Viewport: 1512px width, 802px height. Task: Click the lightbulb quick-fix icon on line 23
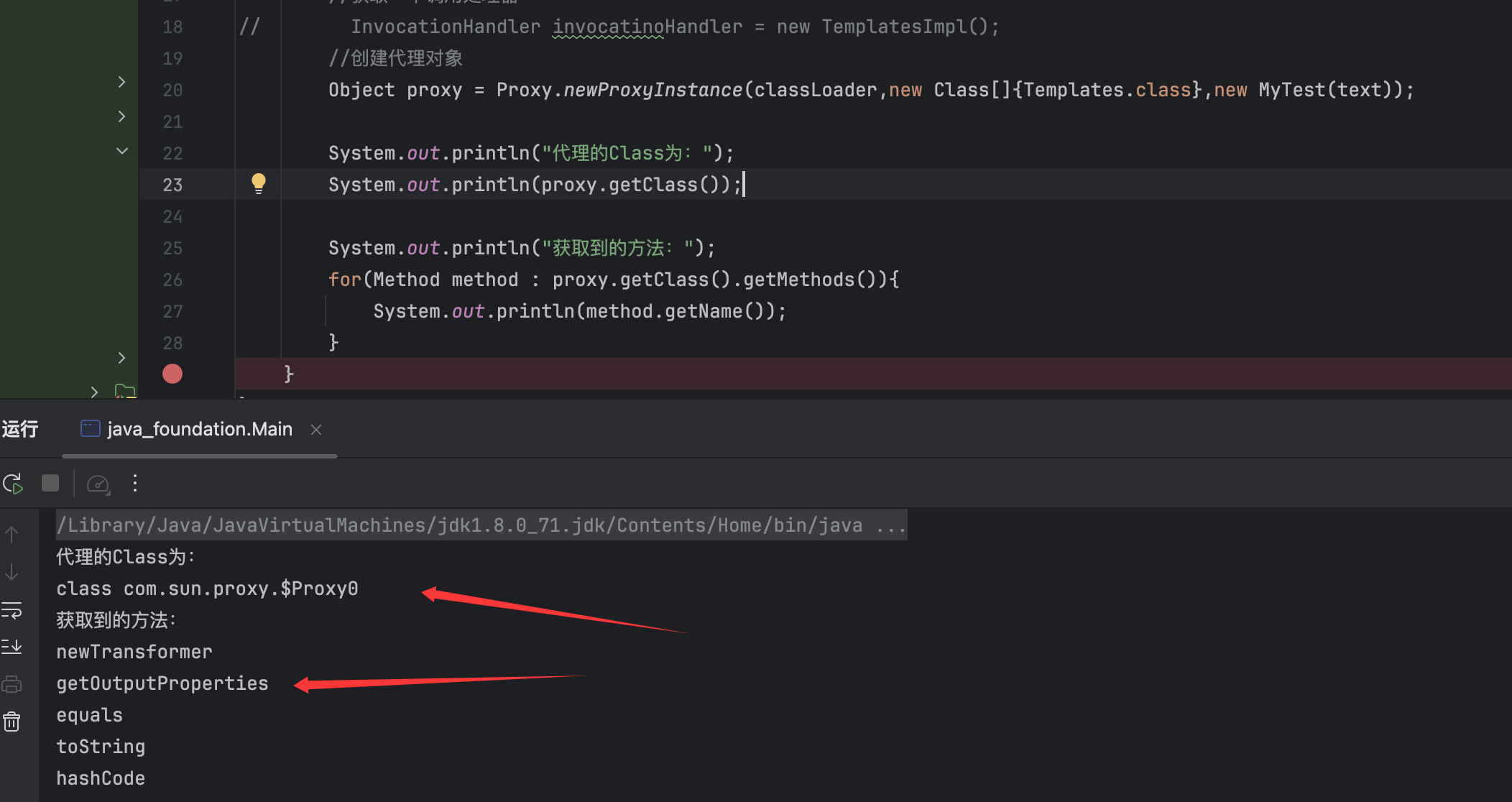point(259,183)
